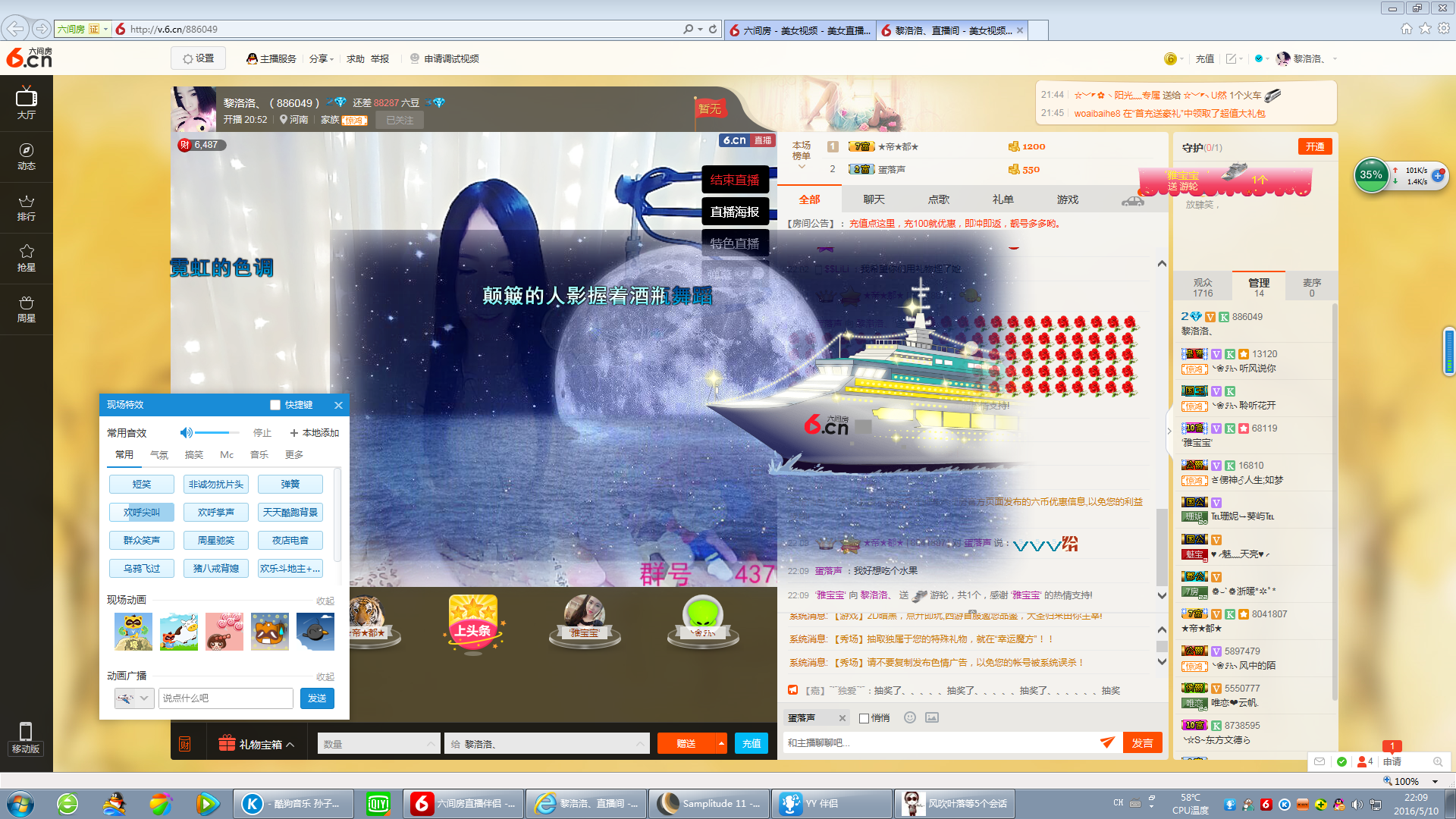
Task: Open Samplitude 11 in taskbar
Action: (x=709, y=804)
